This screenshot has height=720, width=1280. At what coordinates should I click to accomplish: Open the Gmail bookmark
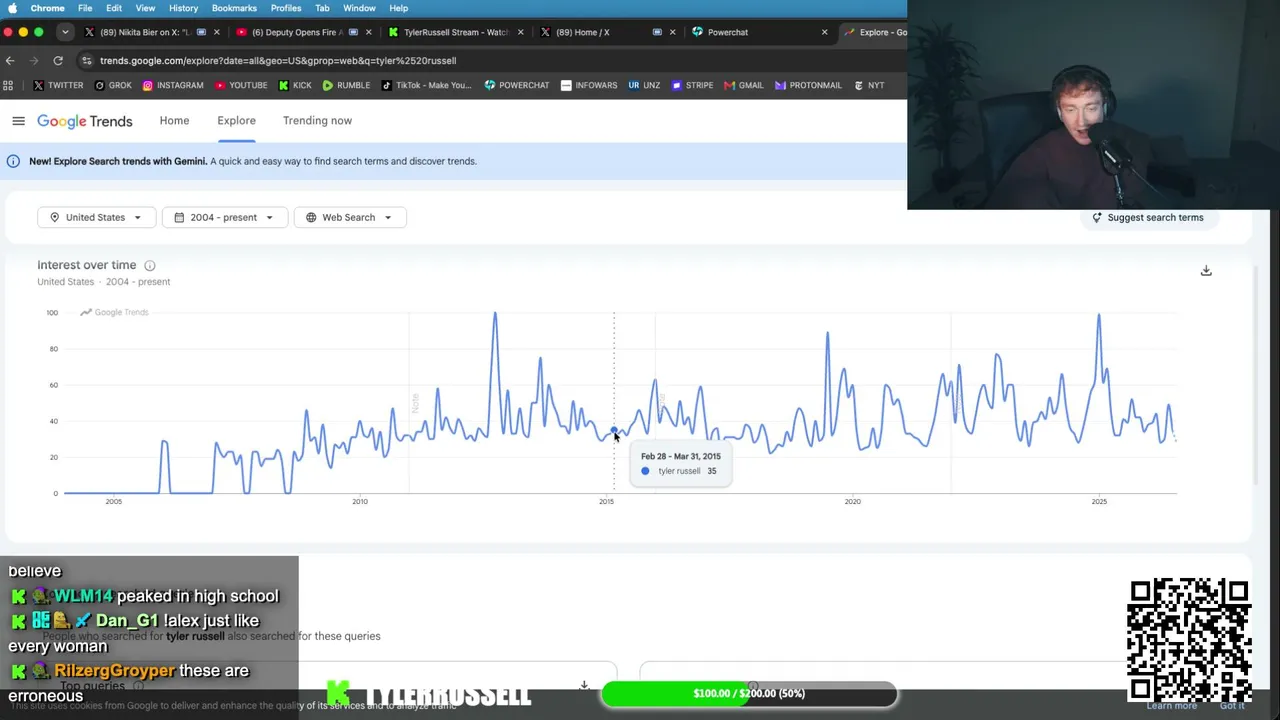(743, 85)
